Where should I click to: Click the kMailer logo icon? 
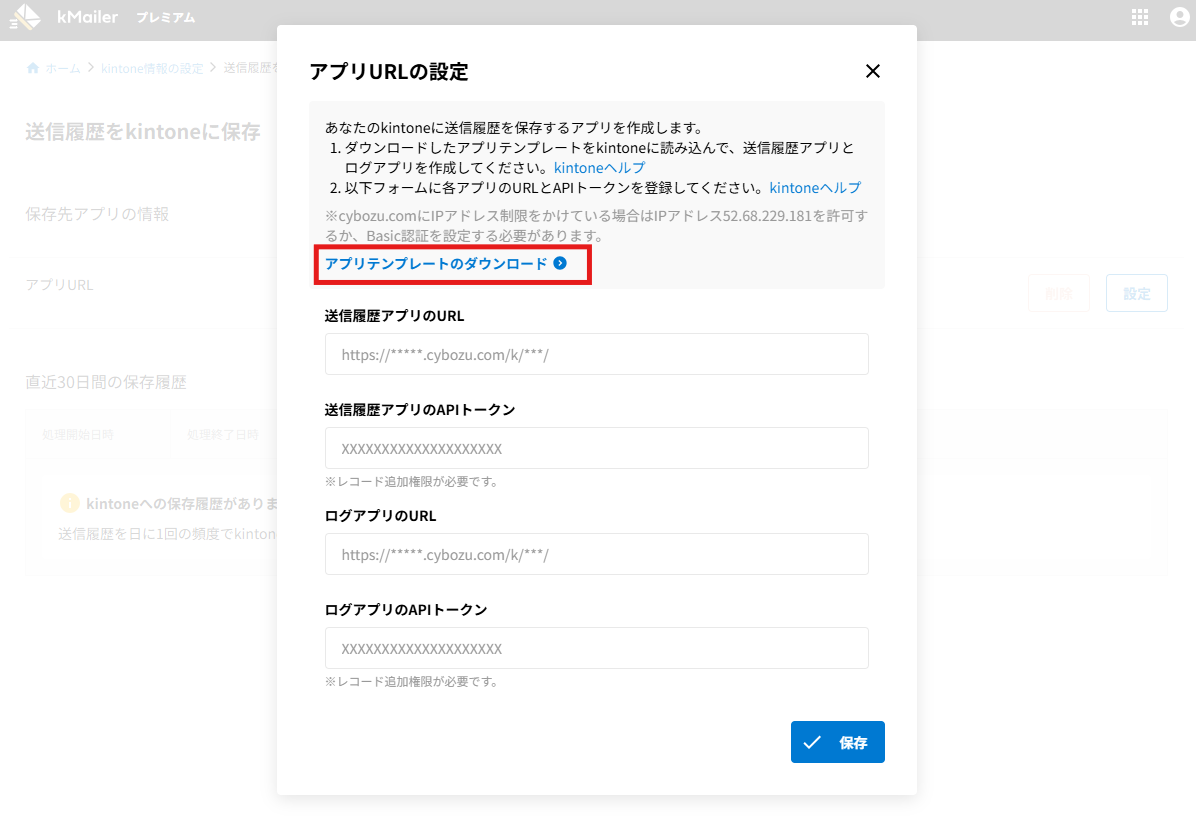point(25,17)
